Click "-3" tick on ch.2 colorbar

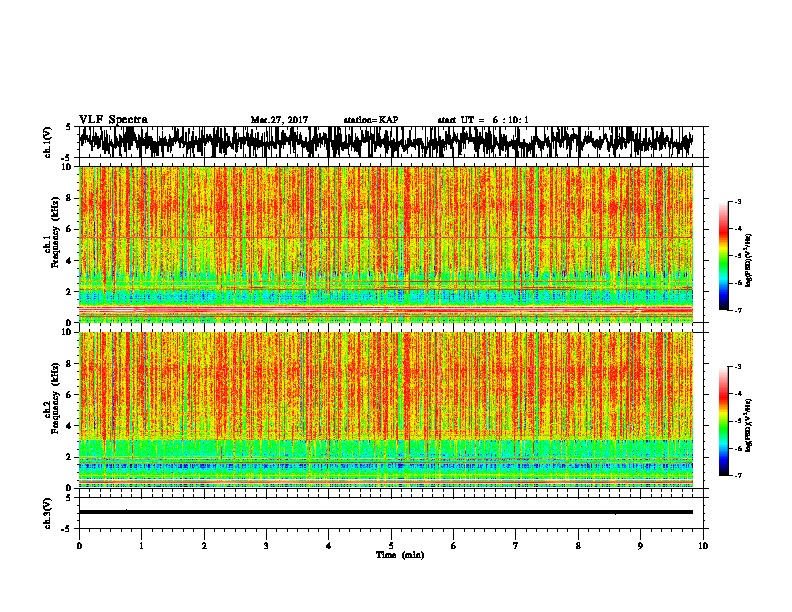(x=737, y=367)
